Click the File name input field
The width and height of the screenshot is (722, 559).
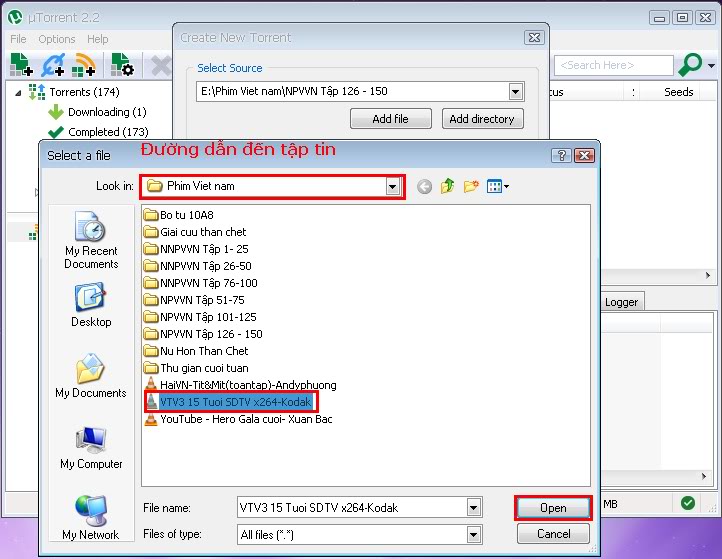(352, 508)
